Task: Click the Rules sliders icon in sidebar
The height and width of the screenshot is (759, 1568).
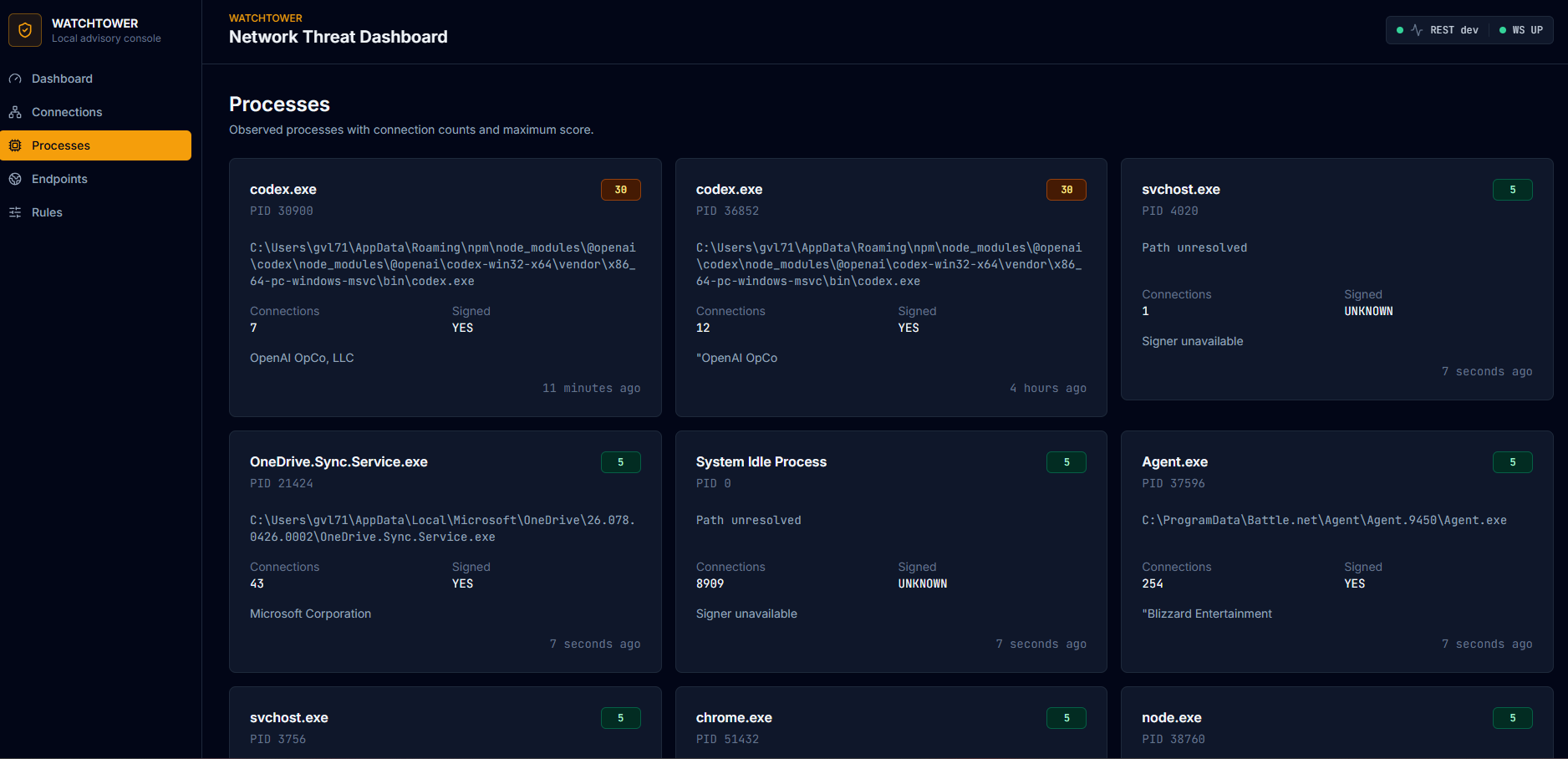Action: [15, 212]
